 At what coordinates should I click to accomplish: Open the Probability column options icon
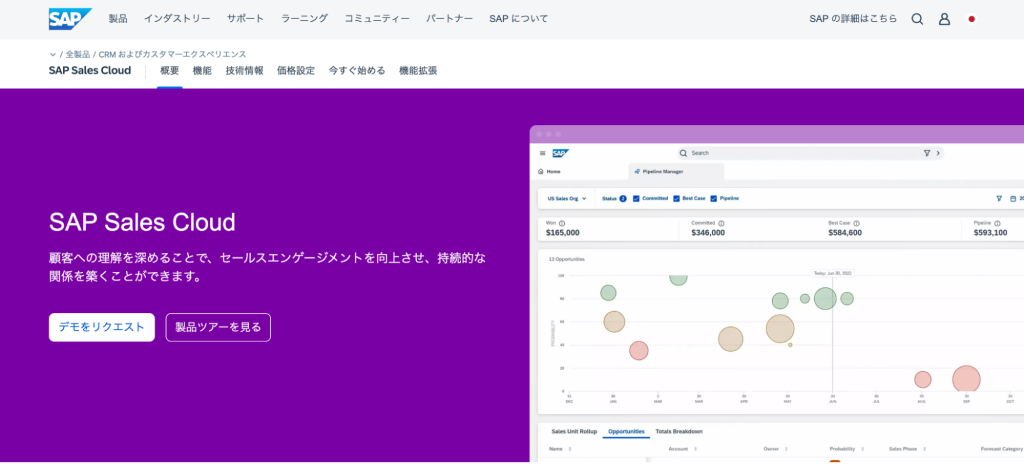tap(862, 450)
